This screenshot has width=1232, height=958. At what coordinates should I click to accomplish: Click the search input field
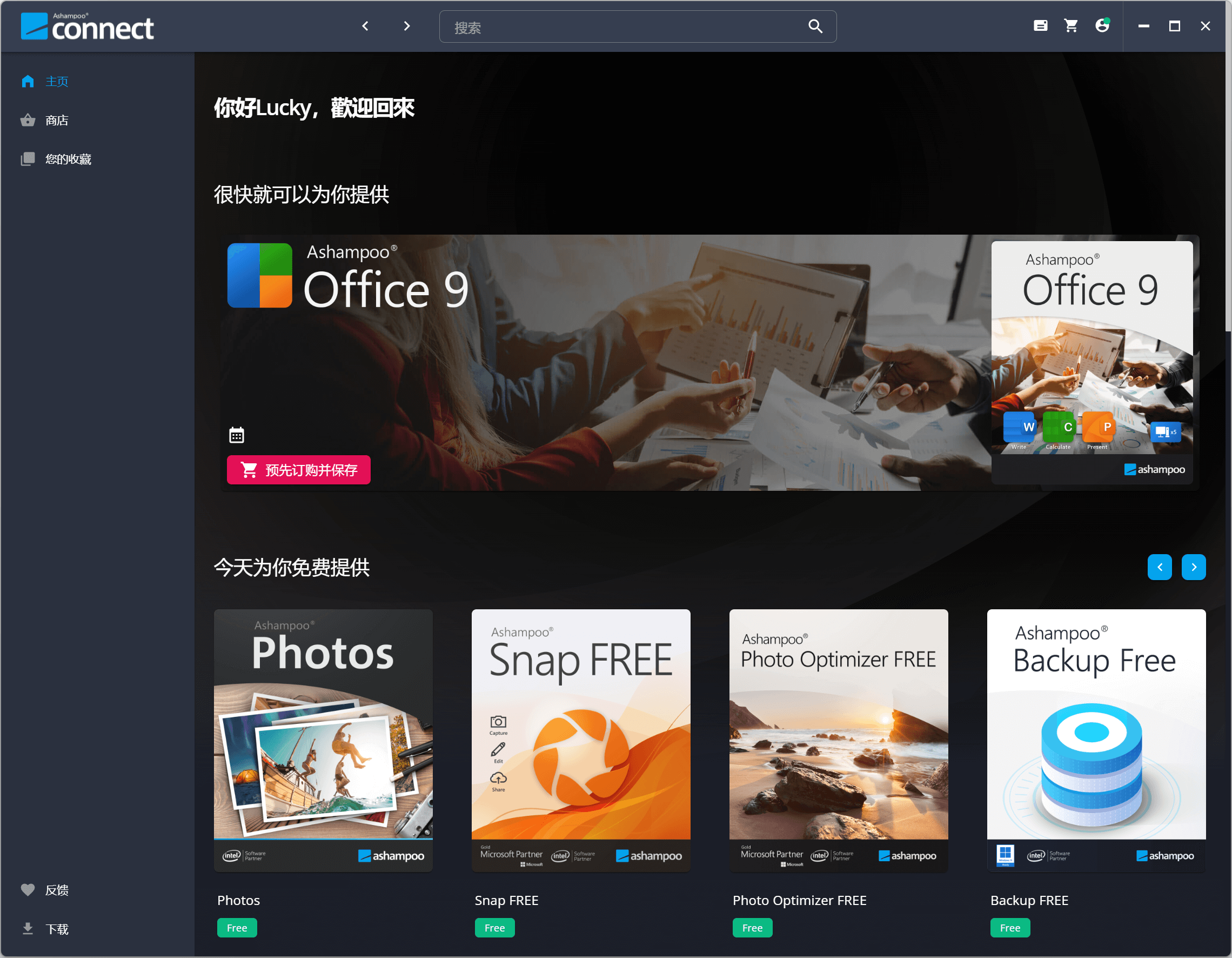pos(638,26)
